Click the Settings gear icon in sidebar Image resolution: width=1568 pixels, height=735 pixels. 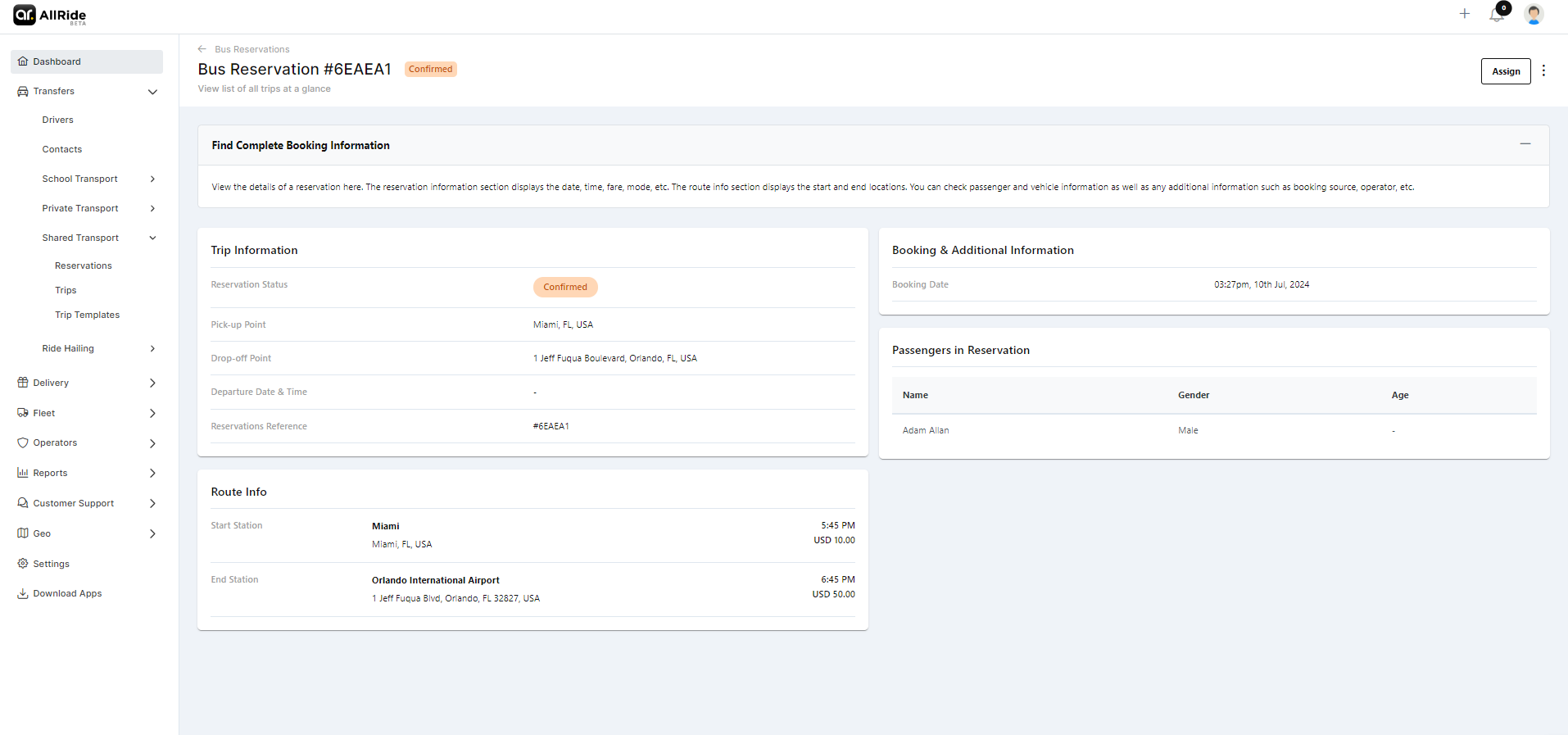tap(23, 564)
